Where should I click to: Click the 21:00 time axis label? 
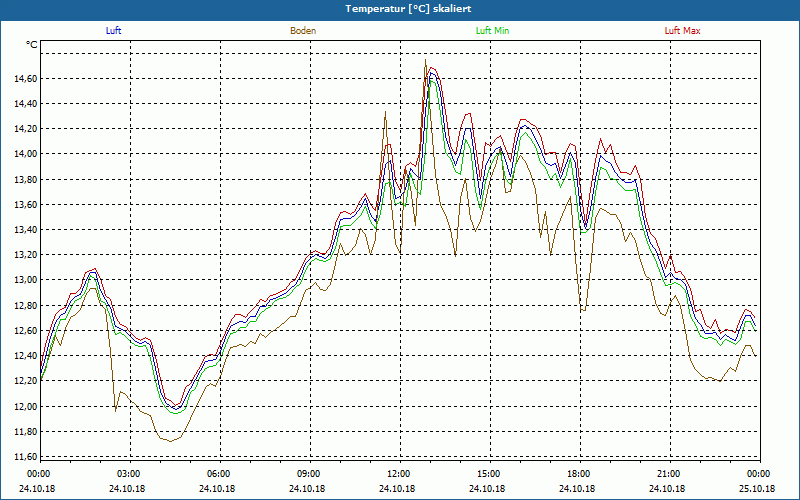click(667, 474)
